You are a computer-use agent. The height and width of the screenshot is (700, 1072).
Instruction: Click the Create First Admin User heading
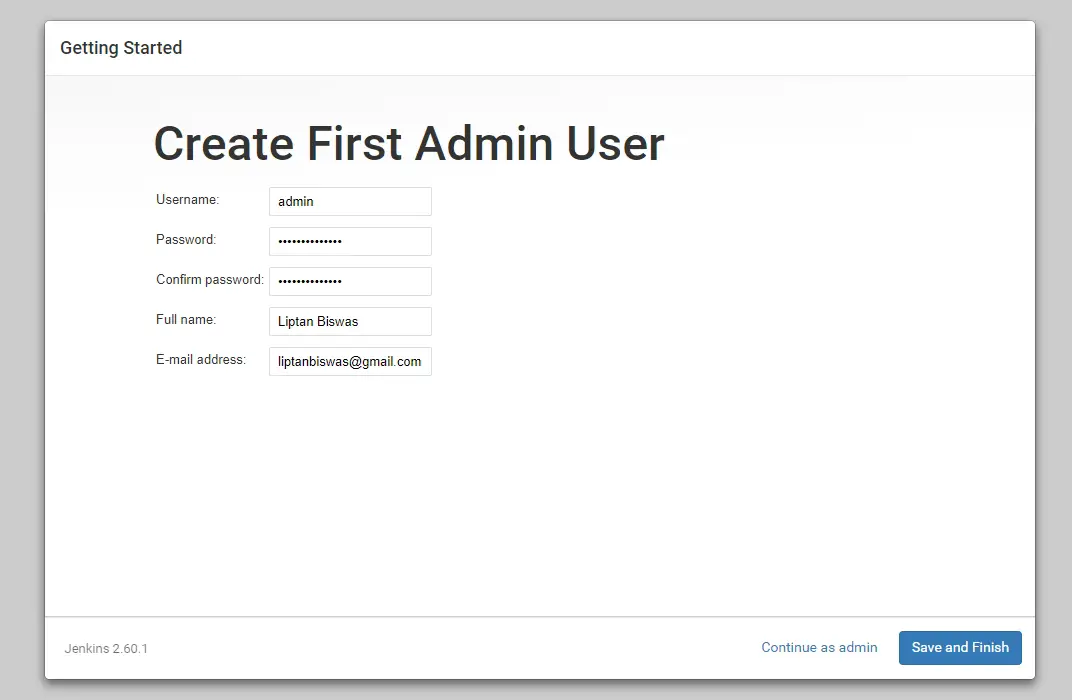409,144
